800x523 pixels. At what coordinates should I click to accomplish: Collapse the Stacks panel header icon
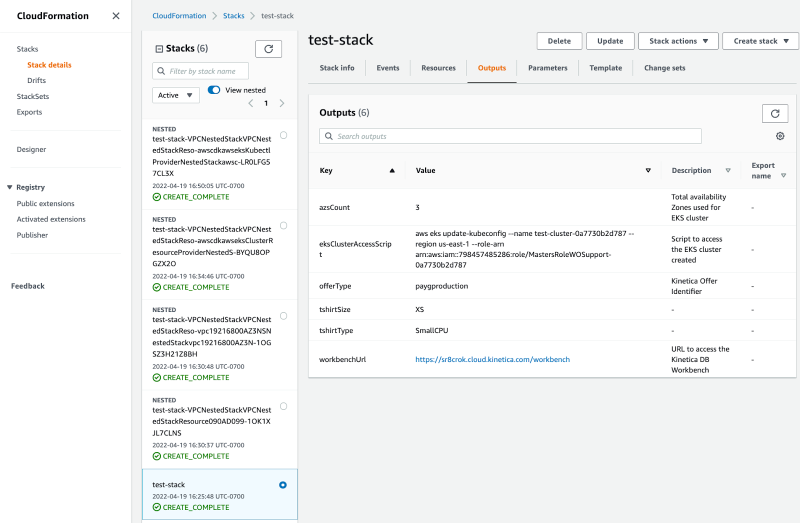pyautogui.click(x=158, y=48)
